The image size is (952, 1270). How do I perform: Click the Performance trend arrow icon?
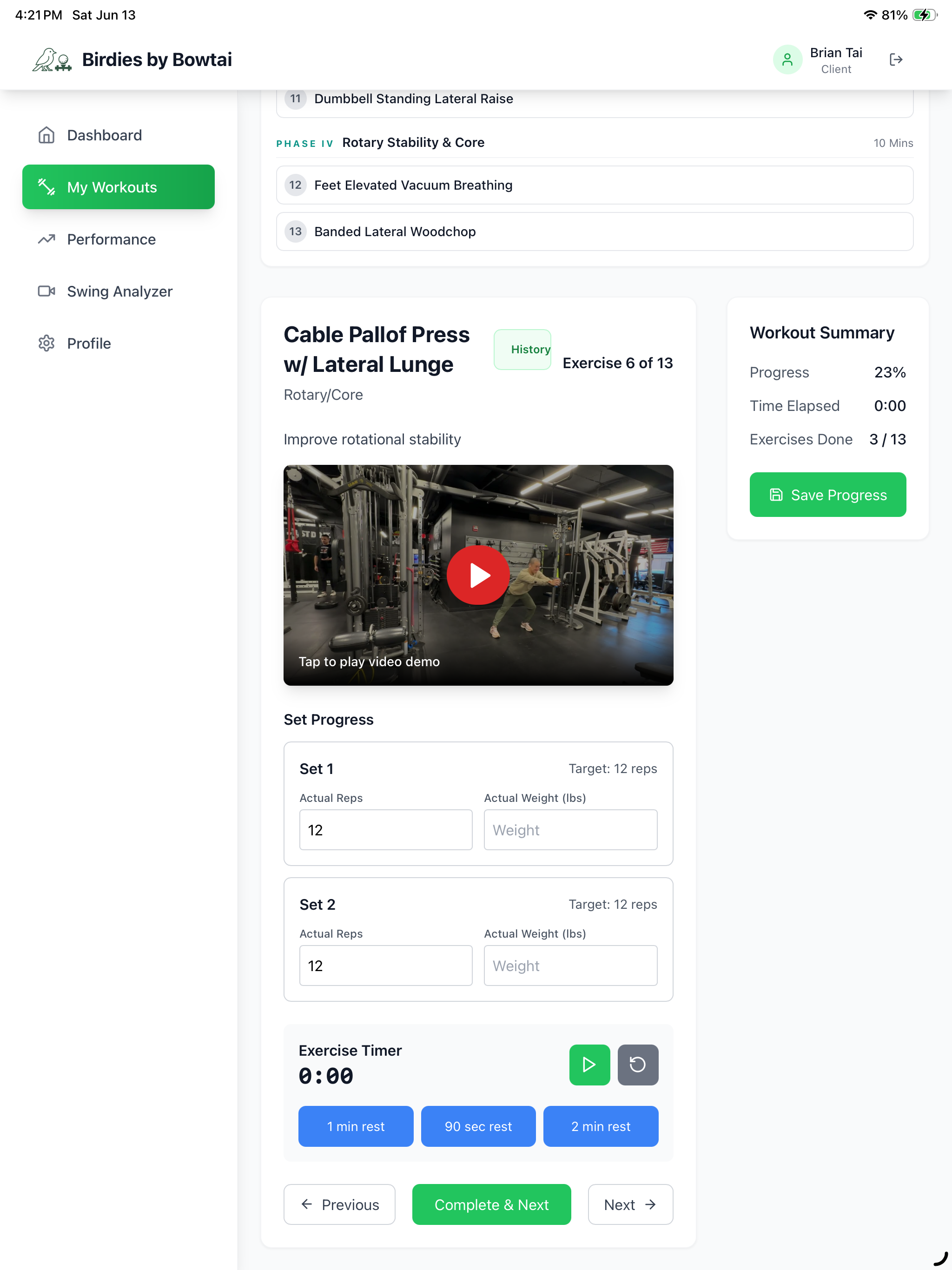pyautogui.click(x=46, y=239)
